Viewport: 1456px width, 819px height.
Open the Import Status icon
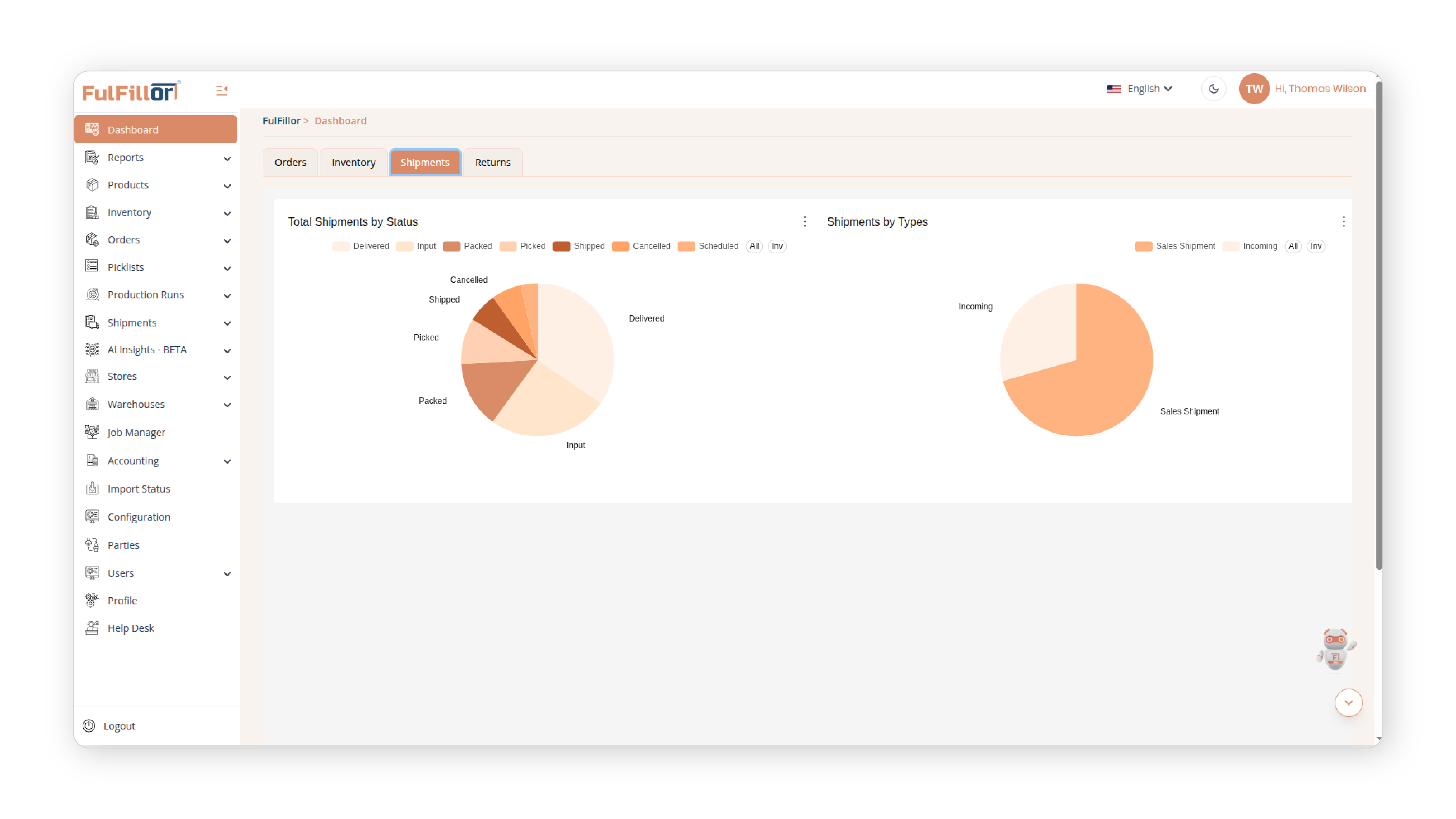click(x=92, y=488)
